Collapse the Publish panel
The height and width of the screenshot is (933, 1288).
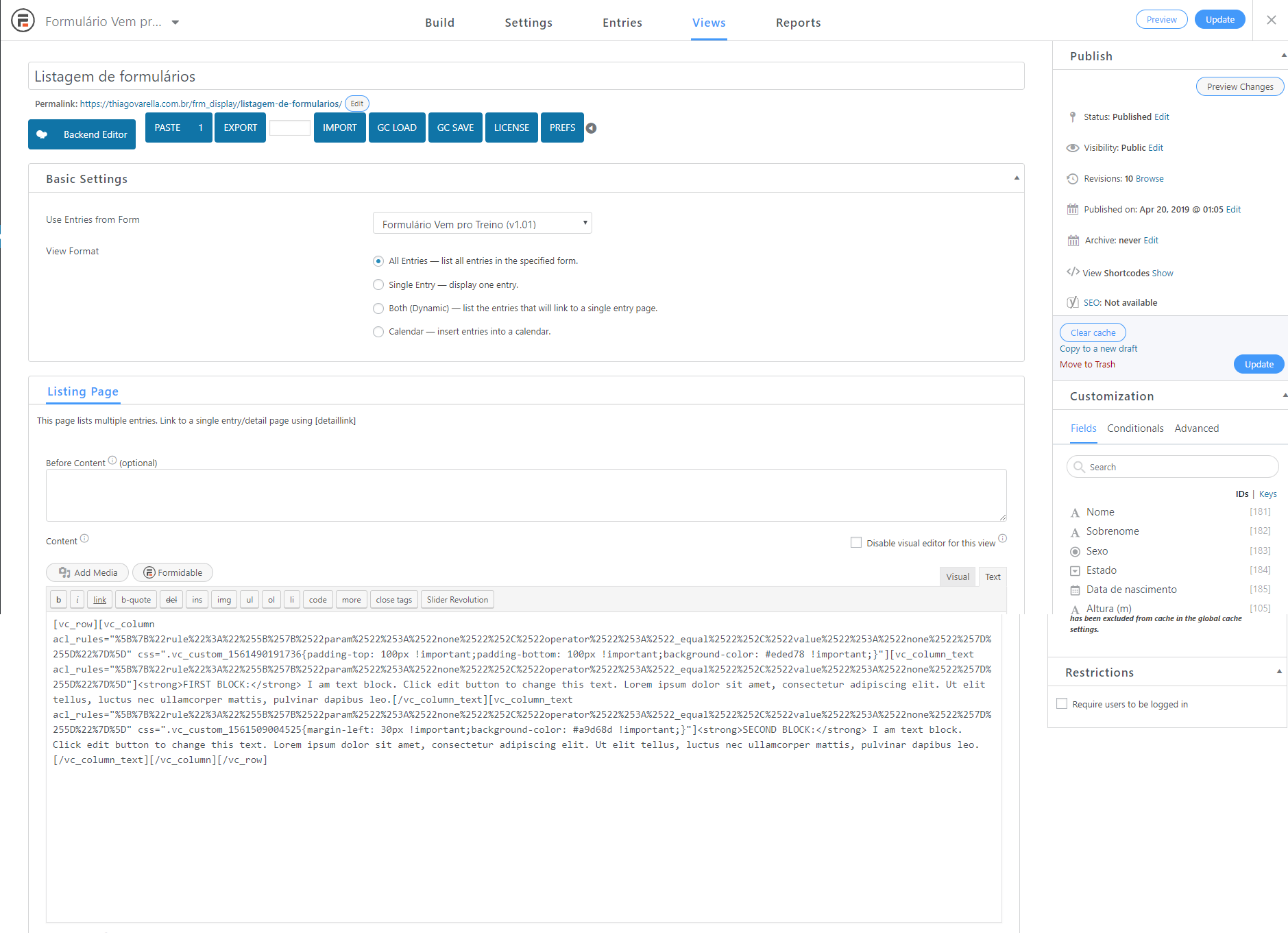pos(1283,56)
